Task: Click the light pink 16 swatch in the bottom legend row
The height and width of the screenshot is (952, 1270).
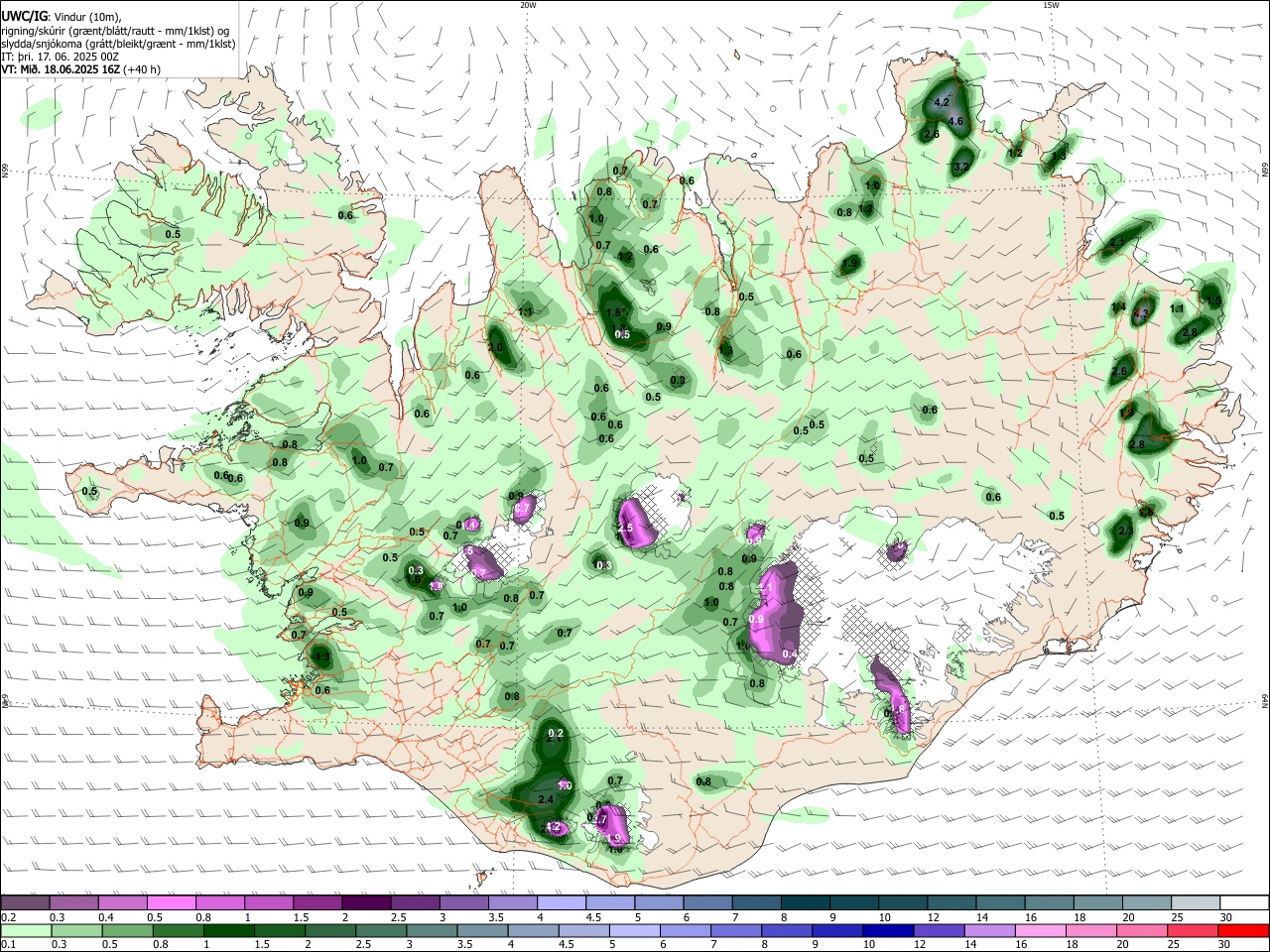Action: point(1041,930)
